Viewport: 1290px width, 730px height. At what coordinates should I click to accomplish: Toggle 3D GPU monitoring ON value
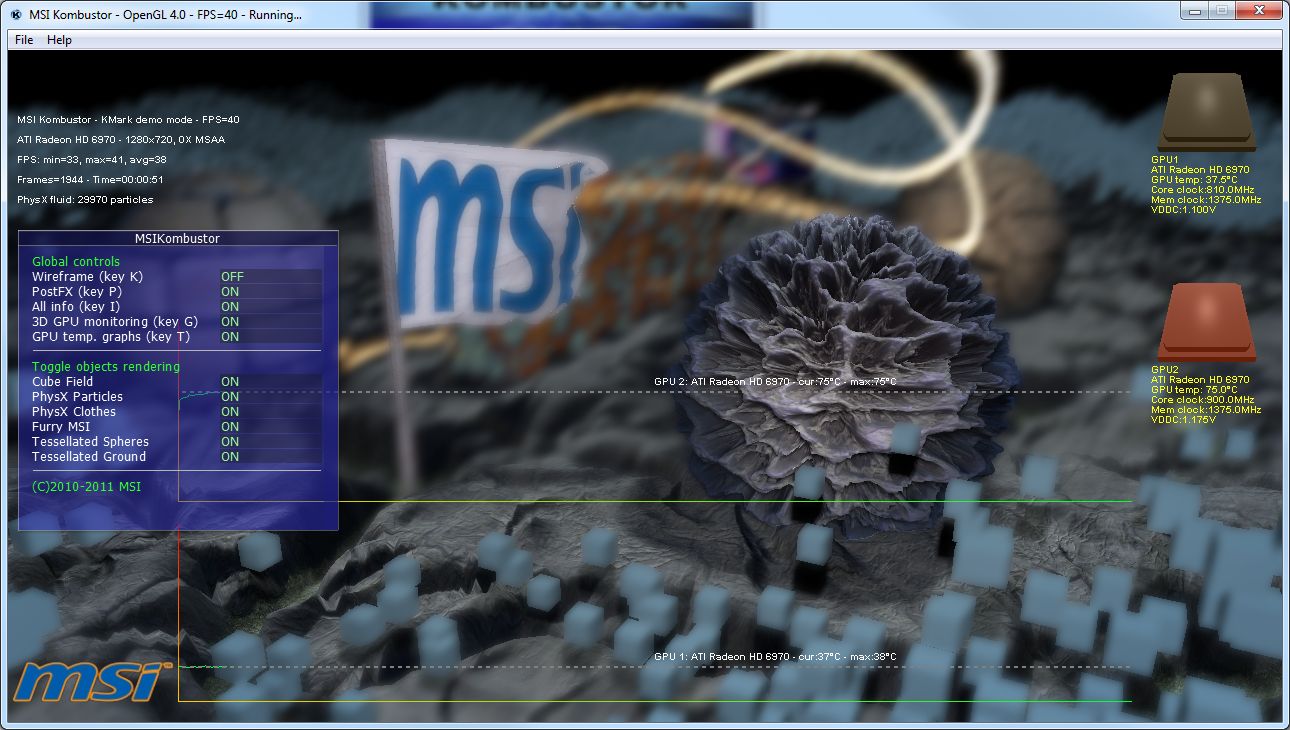(x=230, y=322)
